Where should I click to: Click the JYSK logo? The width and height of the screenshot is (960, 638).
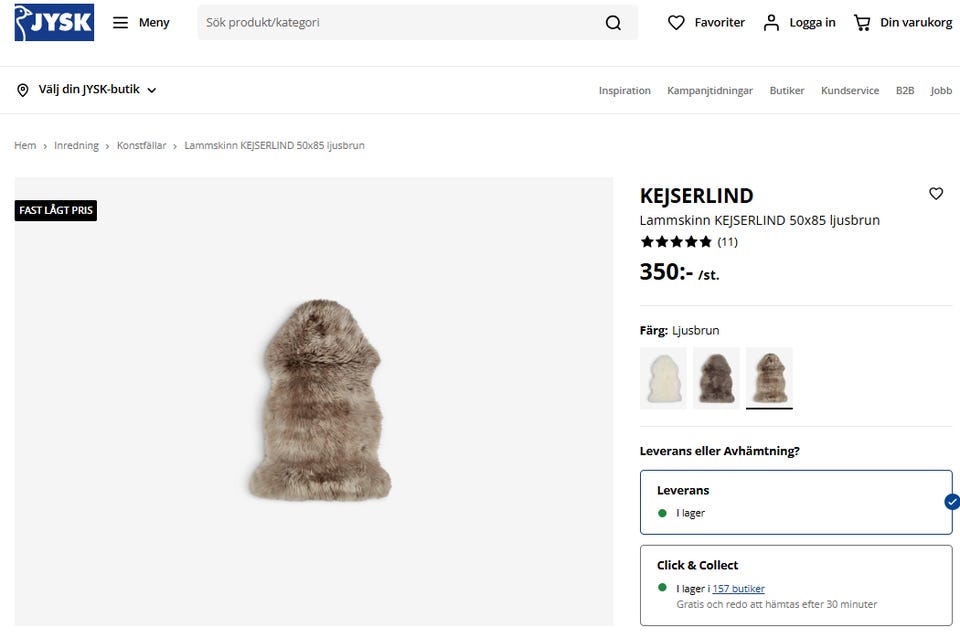coord(53,22)
